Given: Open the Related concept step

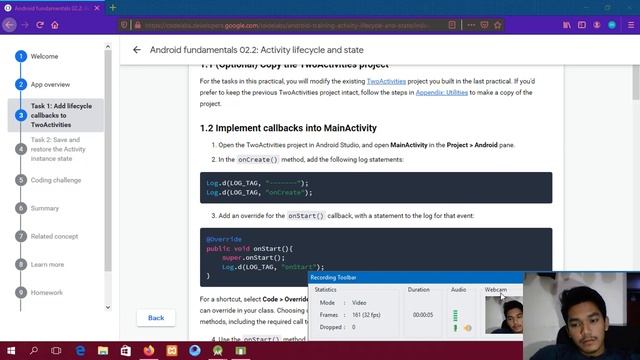Looking at the screenshot, I should coord(54,236).
